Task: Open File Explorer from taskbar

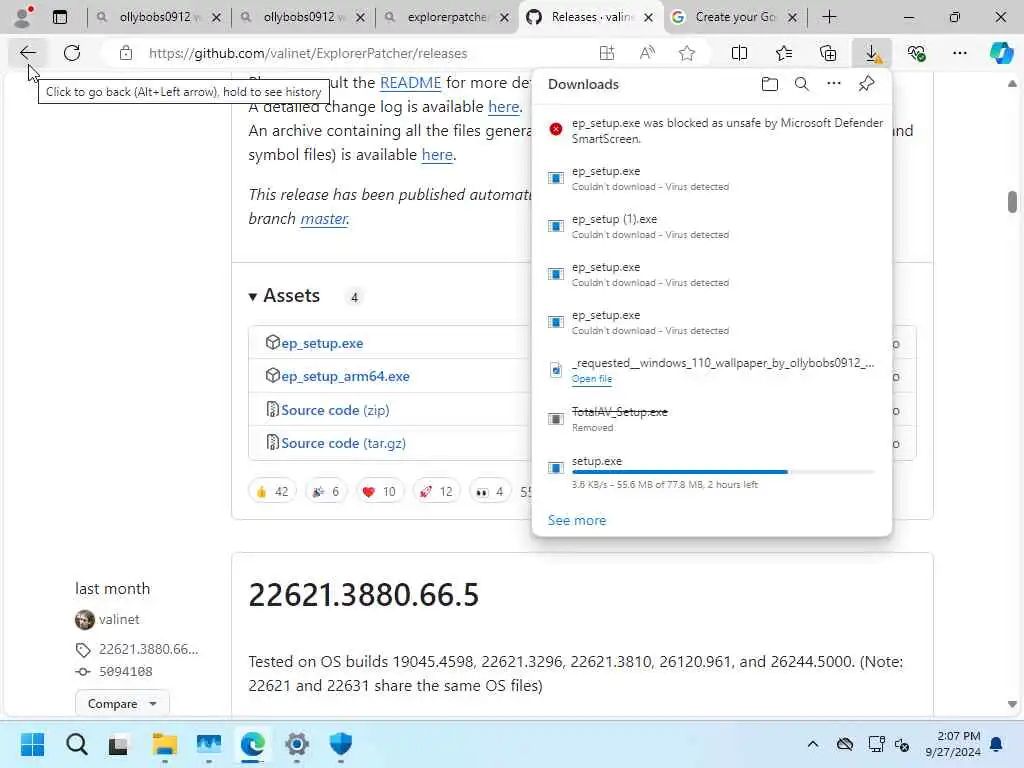Action: (x=165, y=744)
